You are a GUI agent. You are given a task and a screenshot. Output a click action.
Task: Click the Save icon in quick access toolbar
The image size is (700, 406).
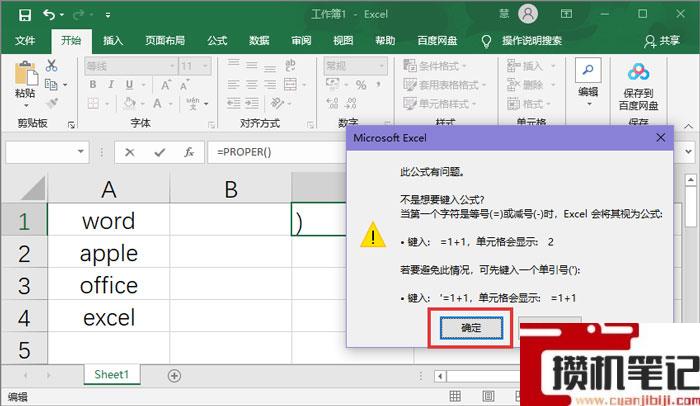coord(25,15)
